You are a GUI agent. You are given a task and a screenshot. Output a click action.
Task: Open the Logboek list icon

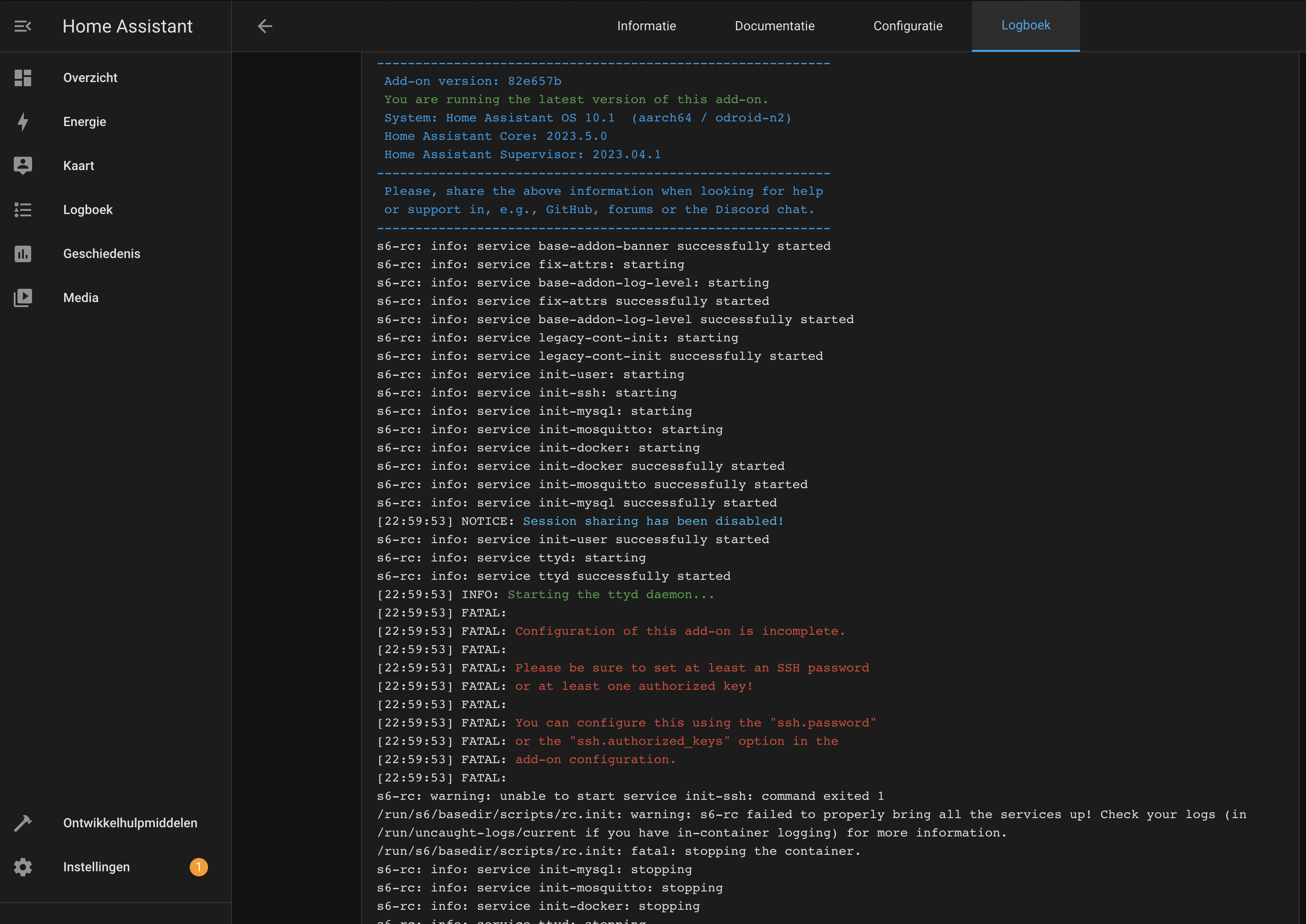point(23,209)
